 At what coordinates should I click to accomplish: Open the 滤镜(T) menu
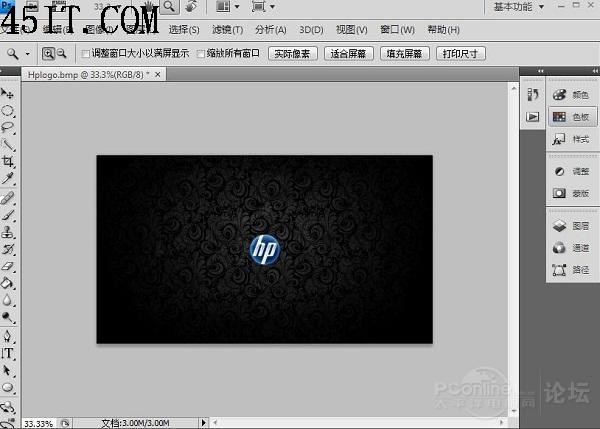coord(227,29)
